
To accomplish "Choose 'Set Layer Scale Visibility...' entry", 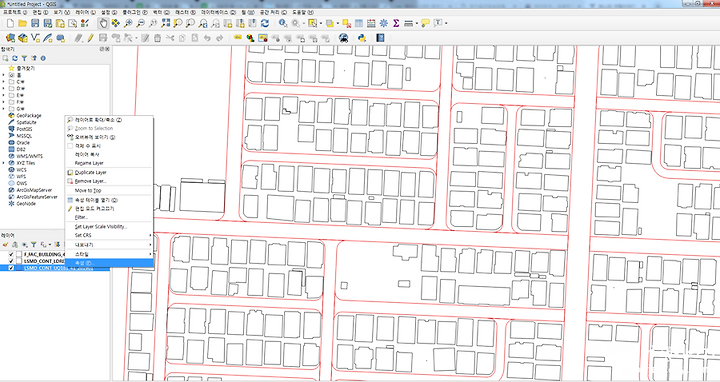I will coord(109,227).
